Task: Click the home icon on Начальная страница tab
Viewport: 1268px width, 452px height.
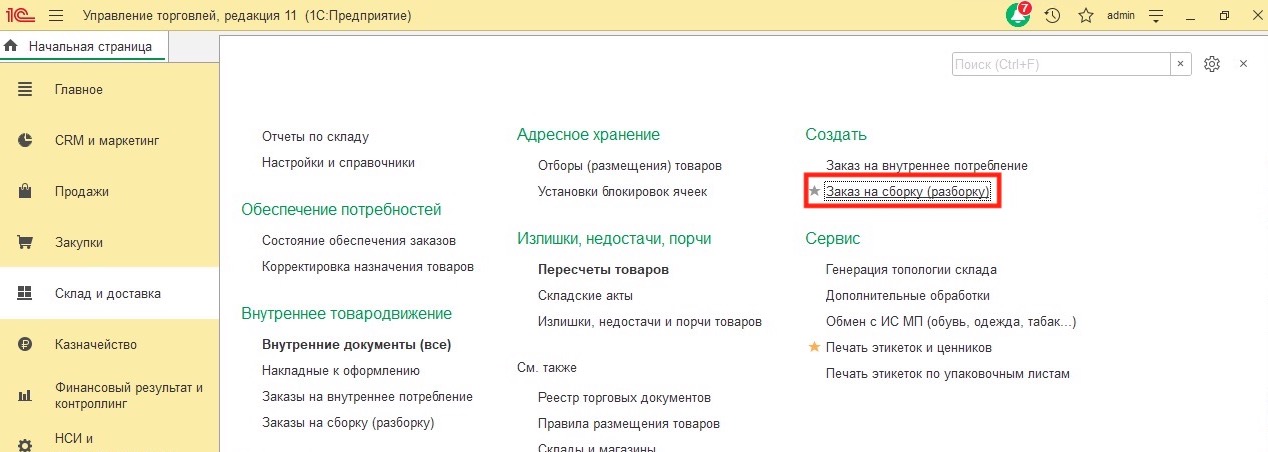Action: coord(11,46)
